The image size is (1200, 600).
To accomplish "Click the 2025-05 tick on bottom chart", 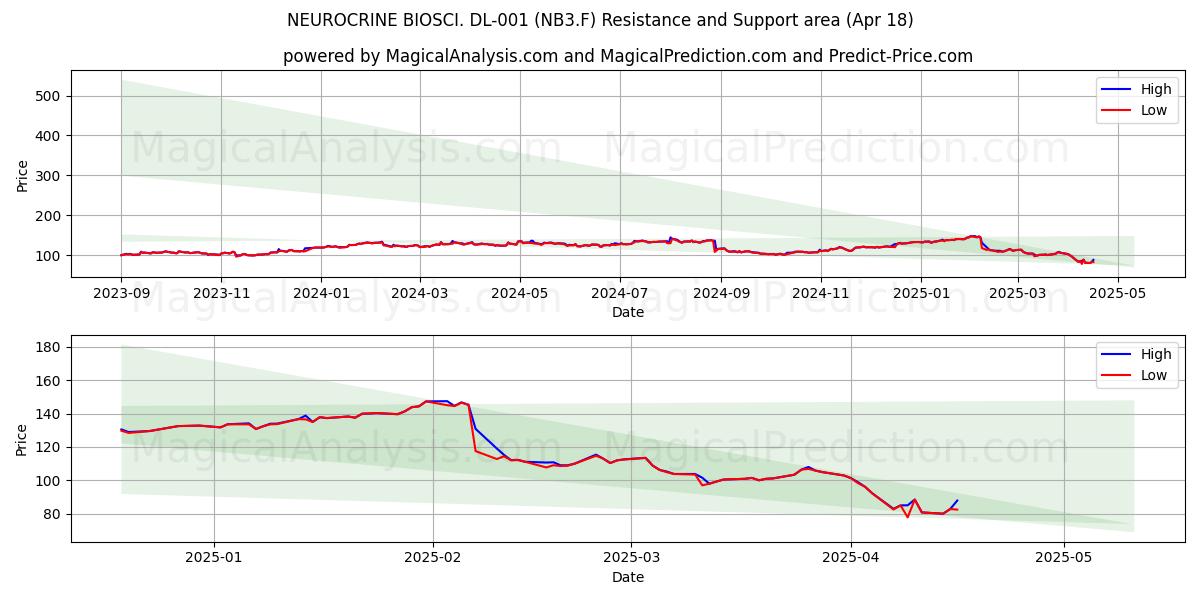I will [x=1064, y=558].
